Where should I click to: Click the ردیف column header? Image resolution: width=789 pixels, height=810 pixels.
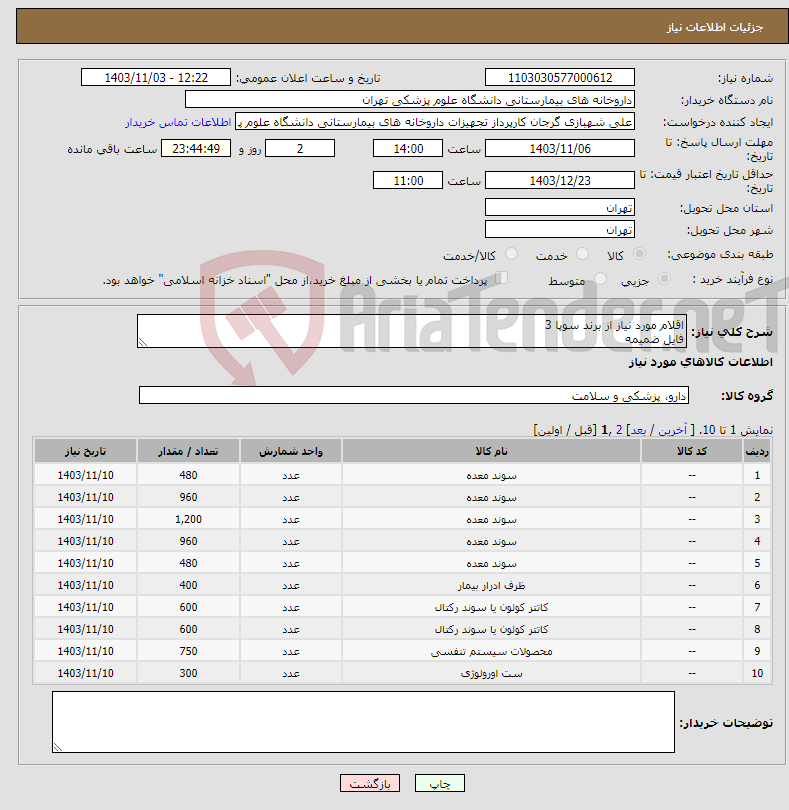click(x=757, y=451)
